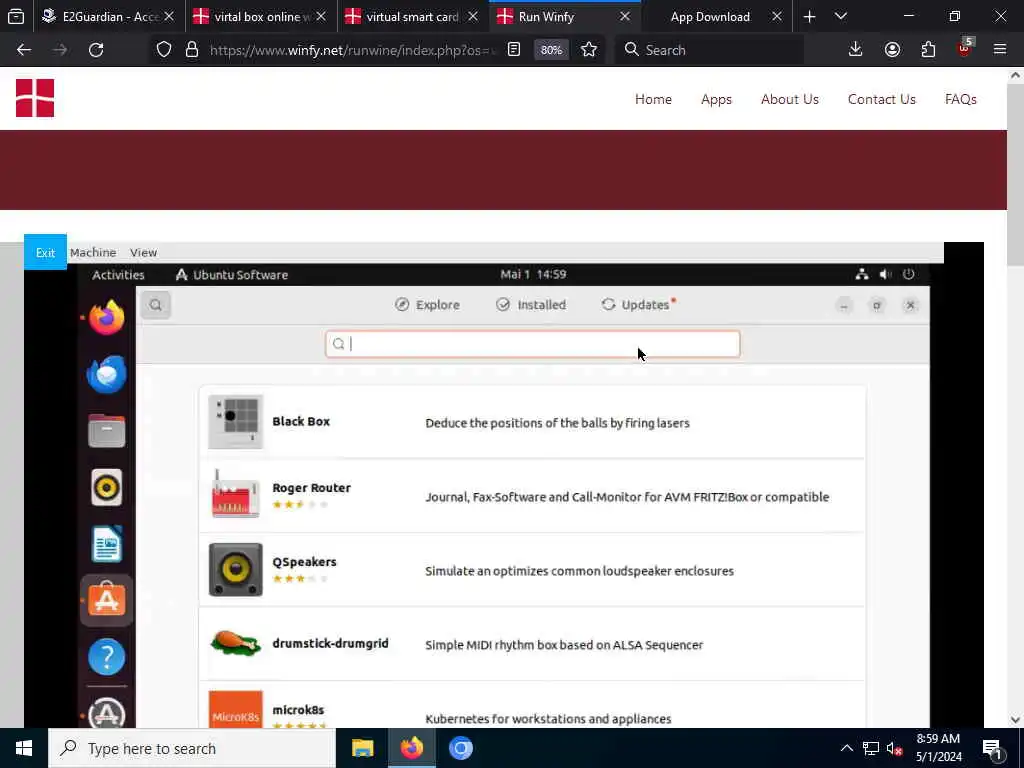Click the Exit button
This screenshot has height=768, width=1024.
(45, 252)
